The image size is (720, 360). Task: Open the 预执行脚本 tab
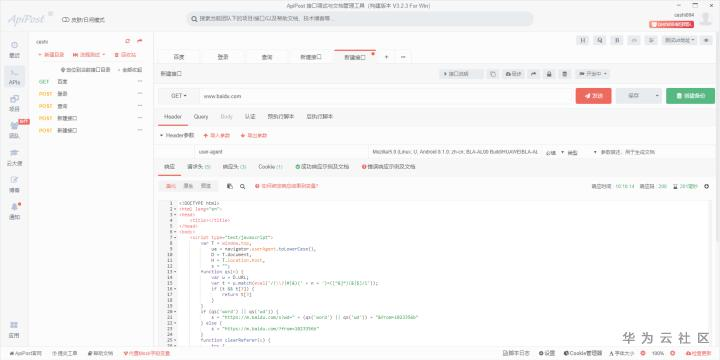tap(281, 117)
